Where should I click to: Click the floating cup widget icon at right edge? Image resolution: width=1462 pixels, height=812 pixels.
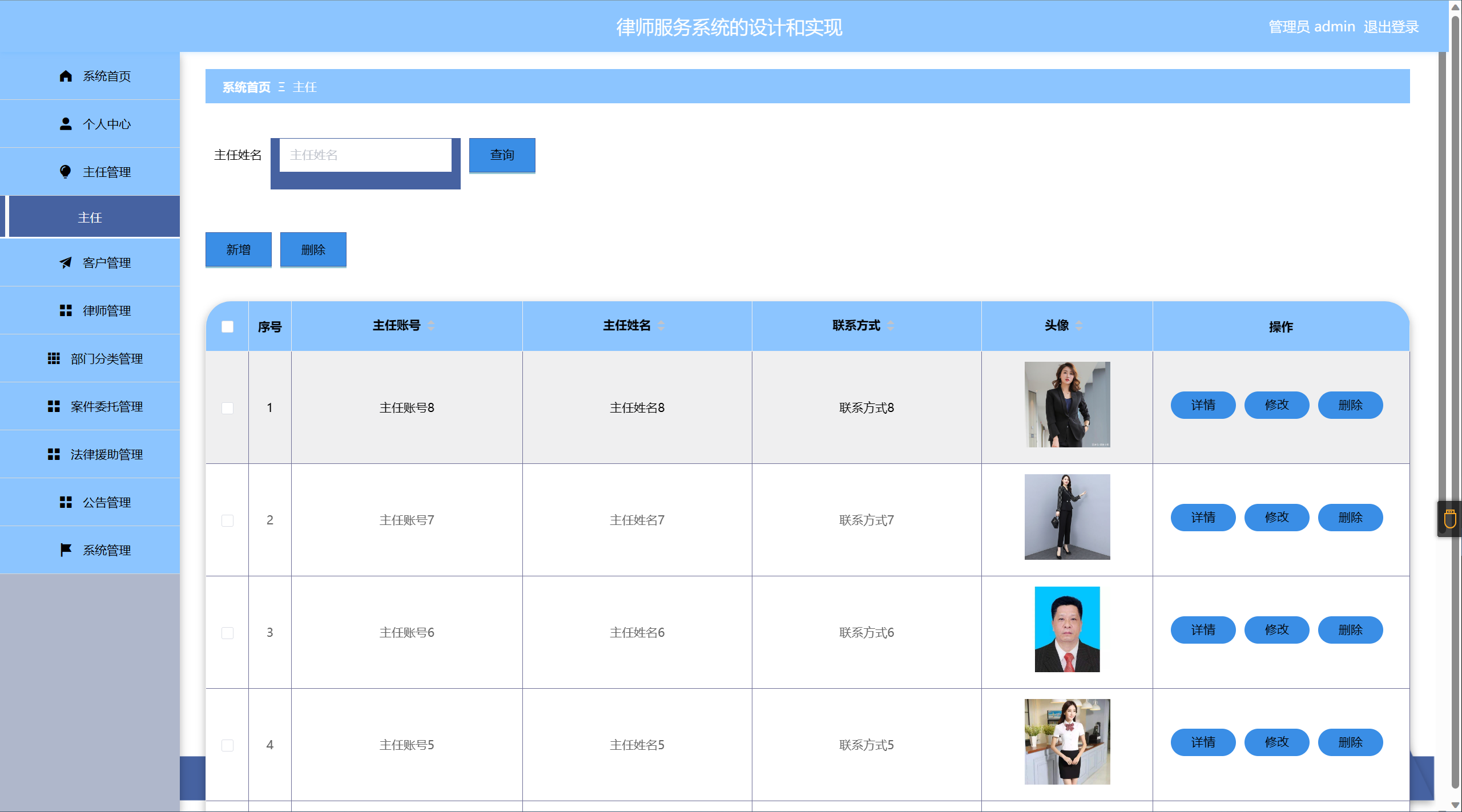coord(1449,519)
